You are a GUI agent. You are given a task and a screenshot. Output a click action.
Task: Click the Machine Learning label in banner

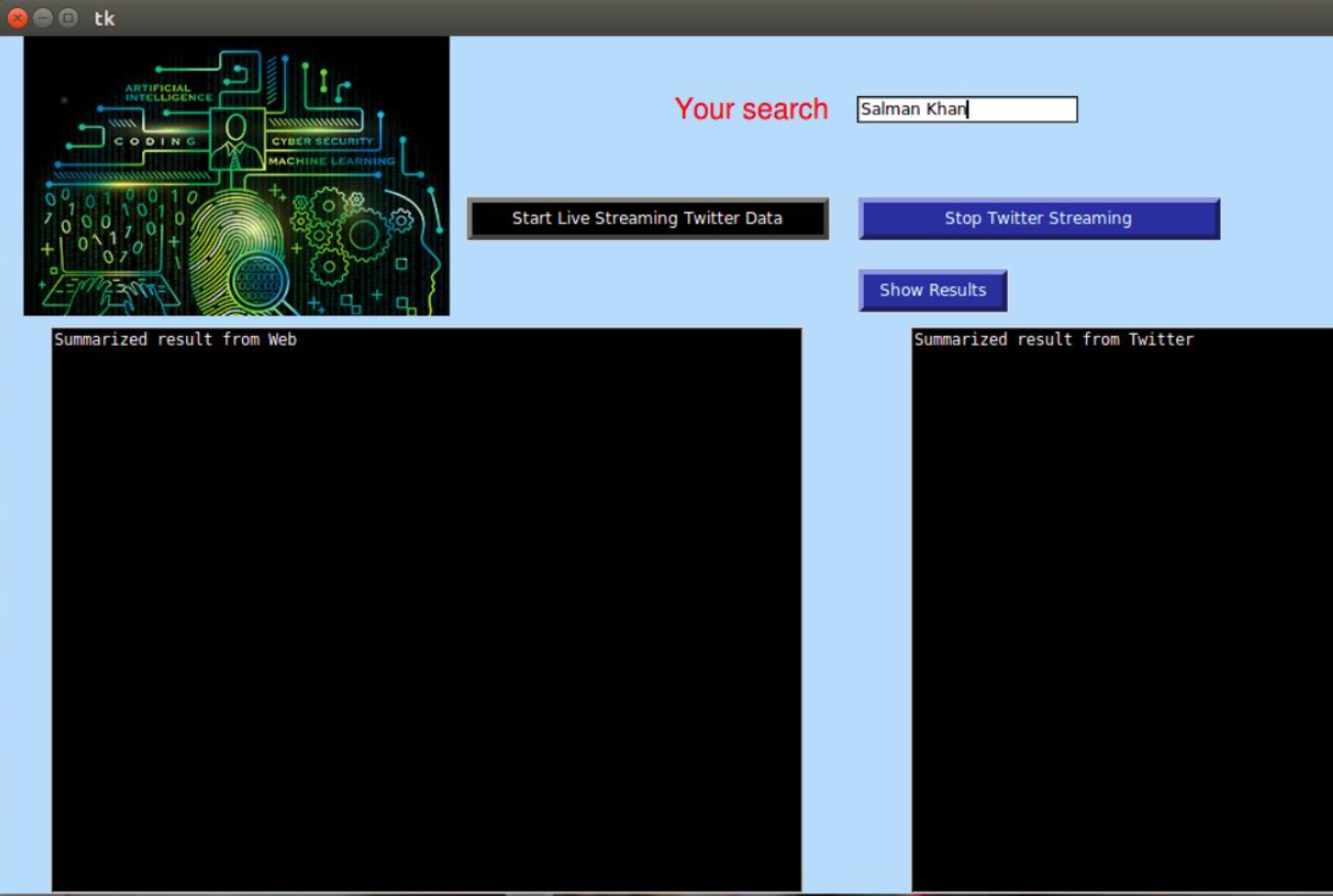[x=331, y=161]
